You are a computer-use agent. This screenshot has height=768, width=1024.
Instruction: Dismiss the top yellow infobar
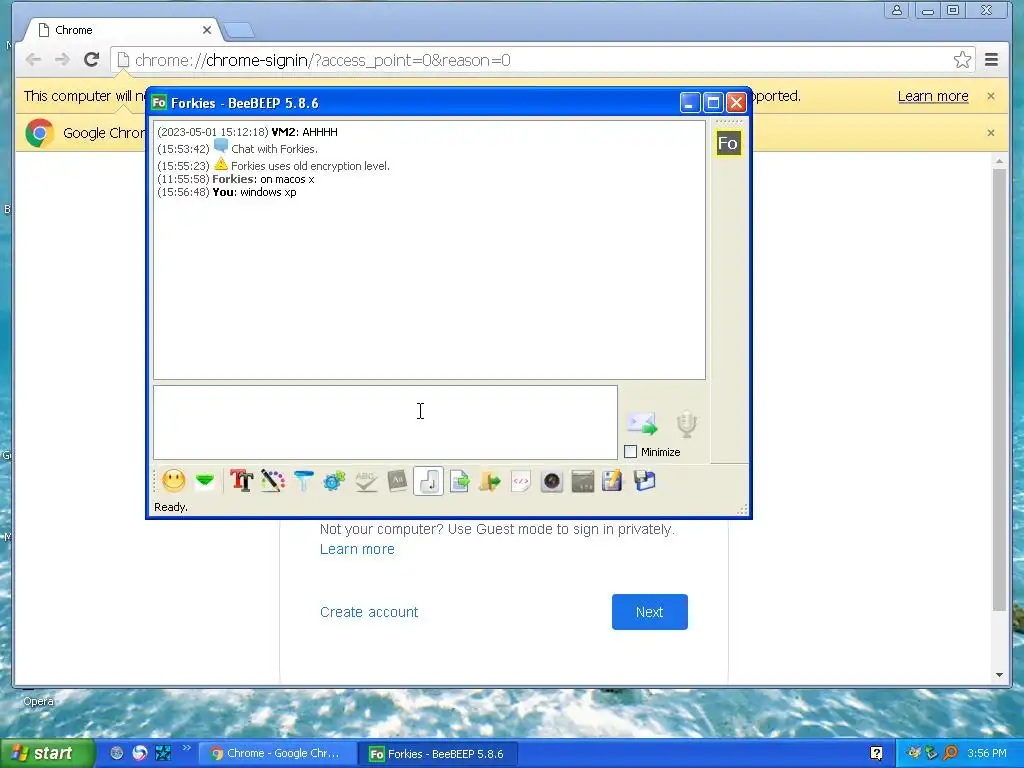(x=991, y=96)
